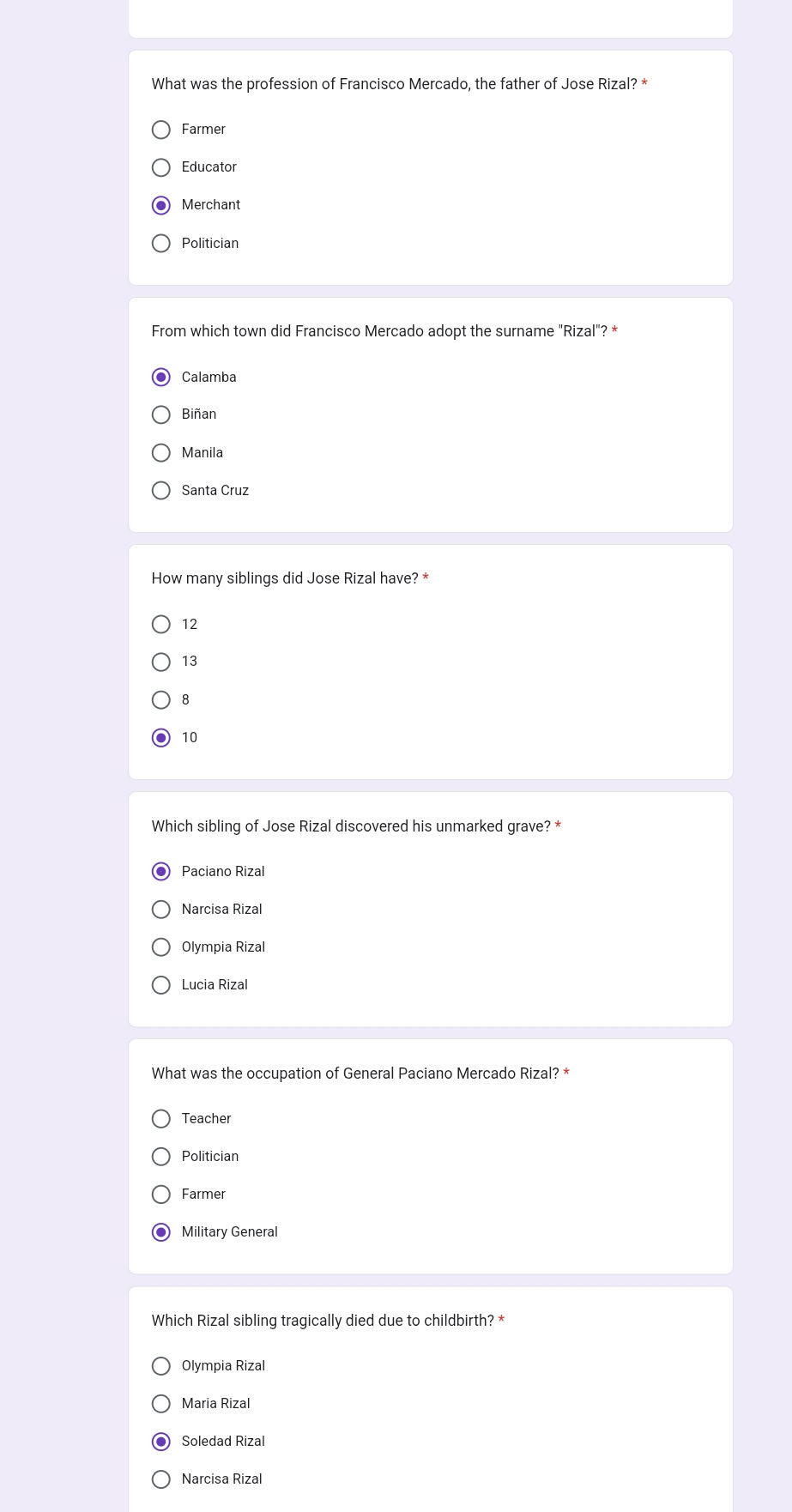Pick Farmer as Paciano's occupation

(x=161, y=1194)
